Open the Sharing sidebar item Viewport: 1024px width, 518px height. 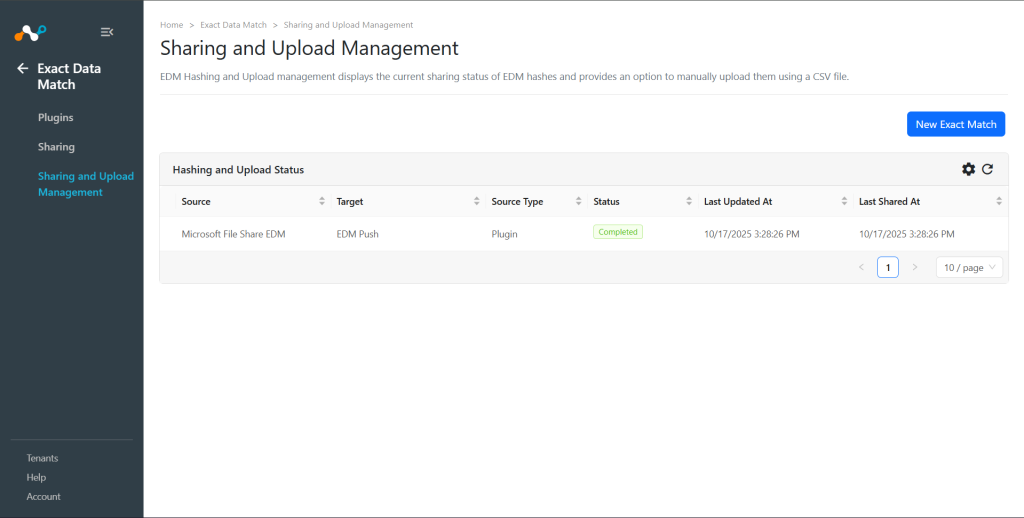(x=56, y=147)
